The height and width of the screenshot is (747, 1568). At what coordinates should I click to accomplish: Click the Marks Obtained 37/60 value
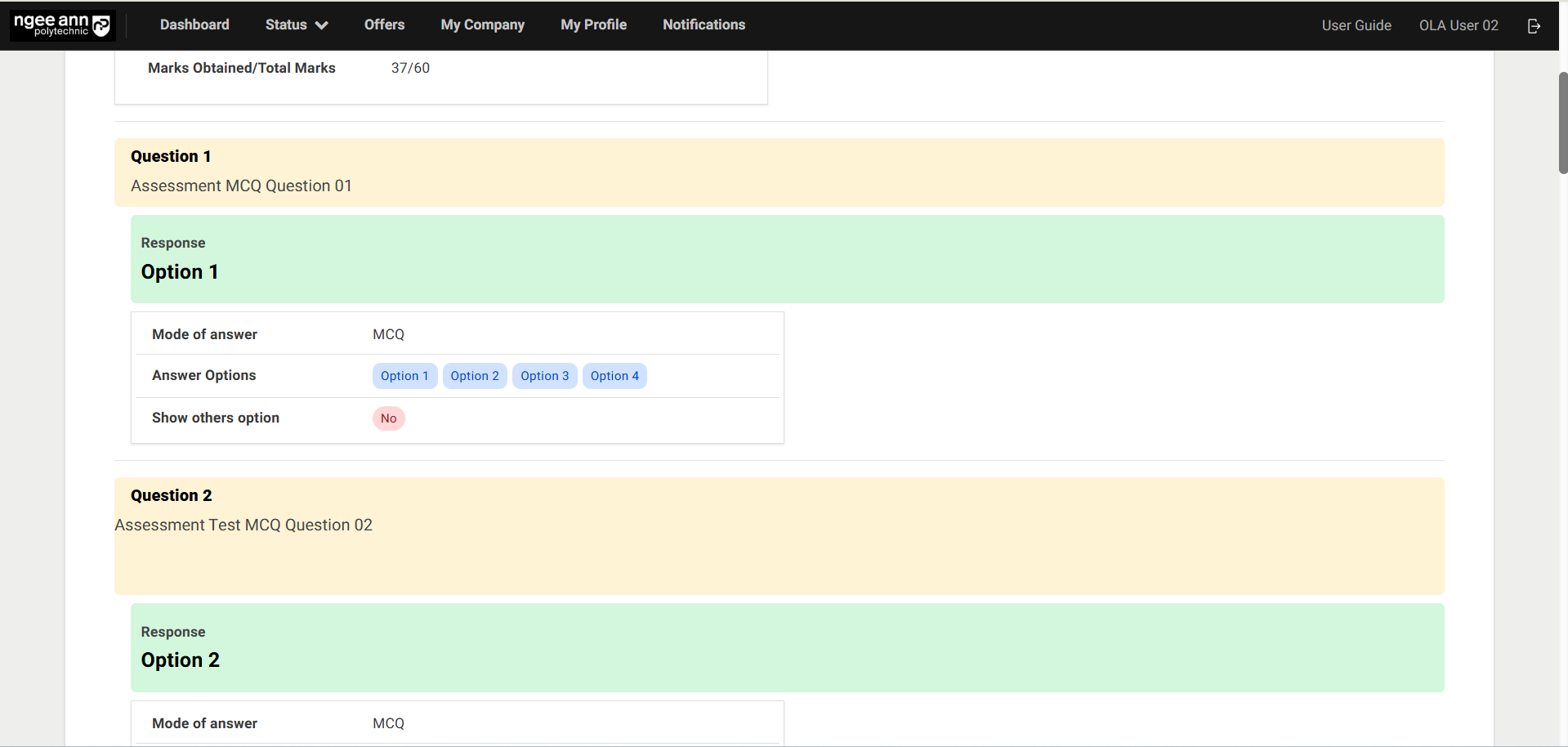coord(411,68)
